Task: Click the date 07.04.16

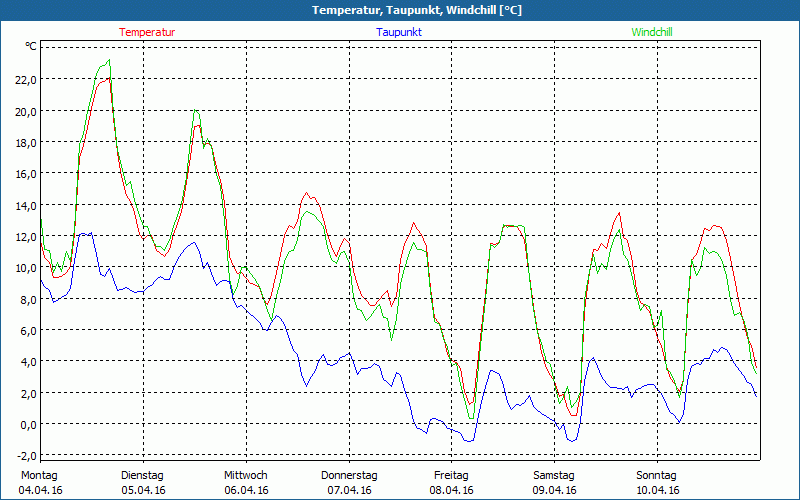Action: [349, 491]
